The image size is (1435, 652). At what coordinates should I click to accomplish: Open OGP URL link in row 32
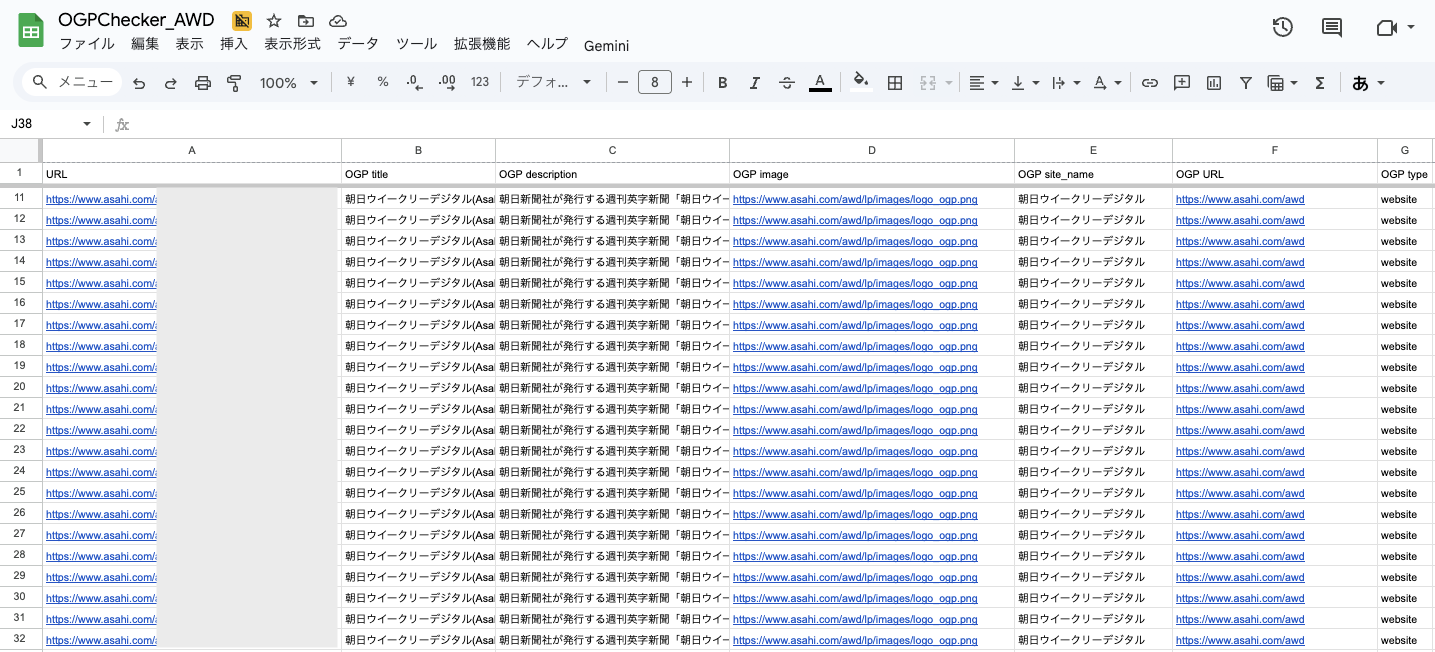coord(1240,640)
